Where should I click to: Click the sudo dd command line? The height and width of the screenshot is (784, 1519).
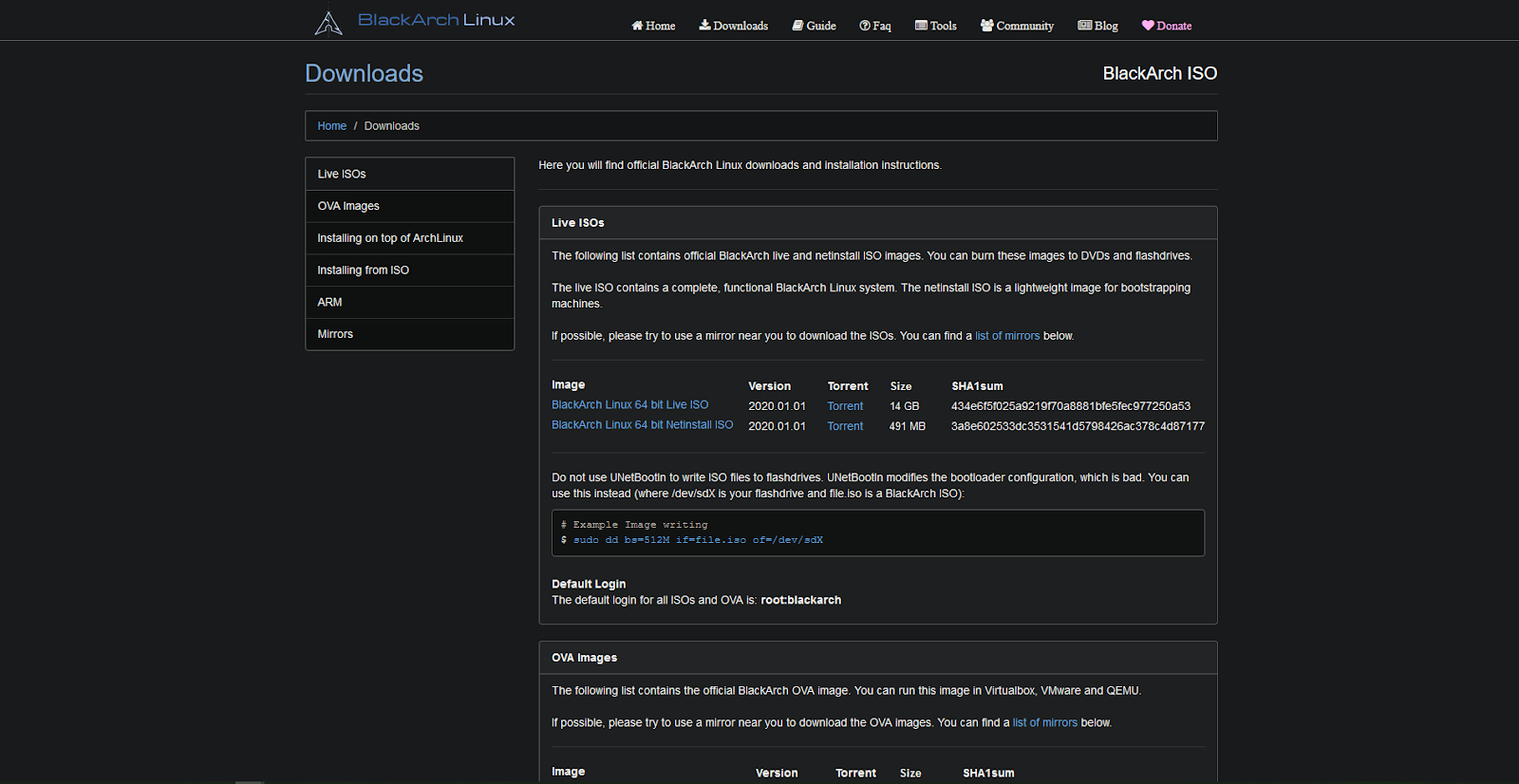coord(692,540)
